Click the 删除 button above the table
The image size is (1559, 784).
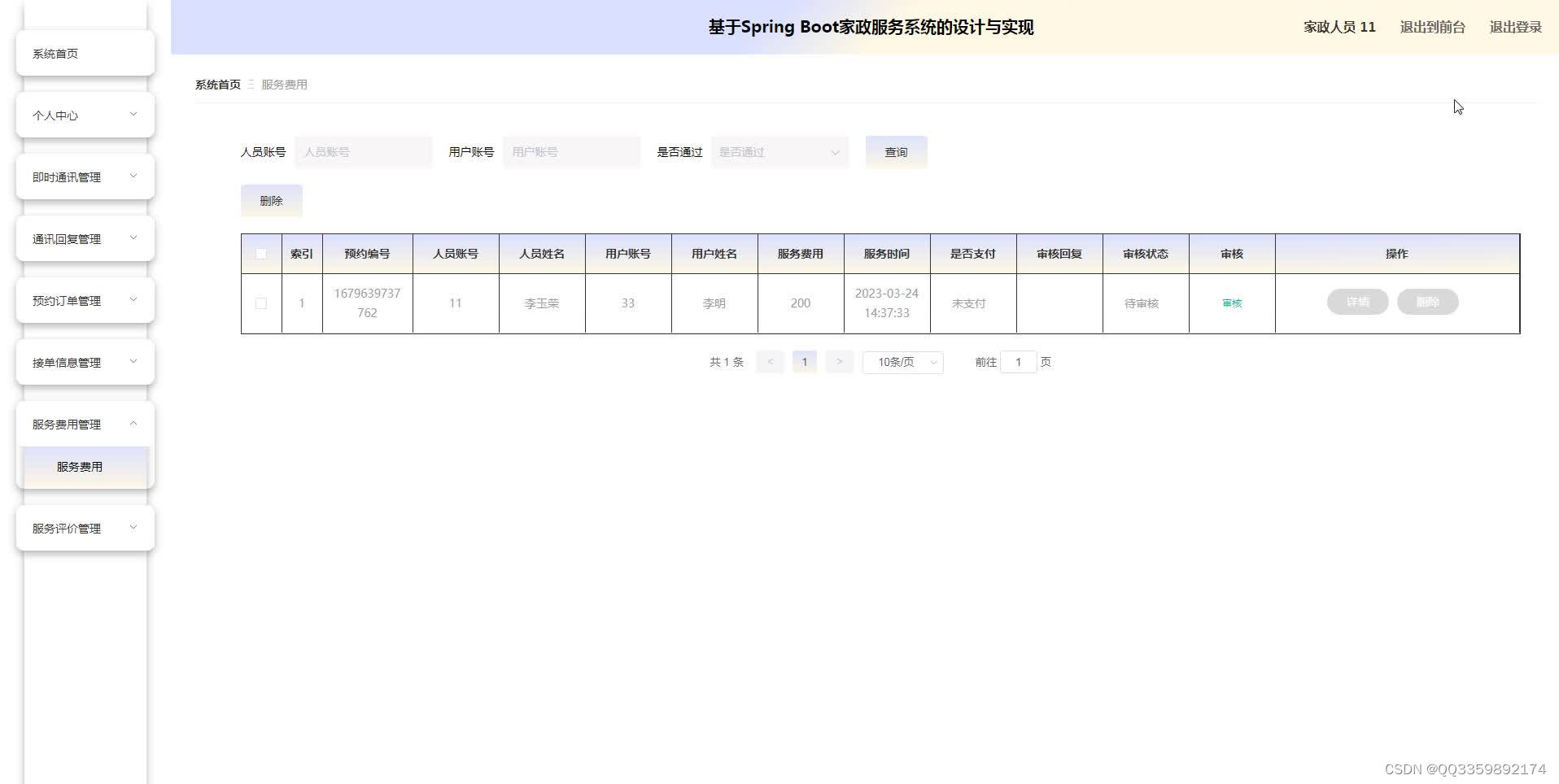point(272,201)
